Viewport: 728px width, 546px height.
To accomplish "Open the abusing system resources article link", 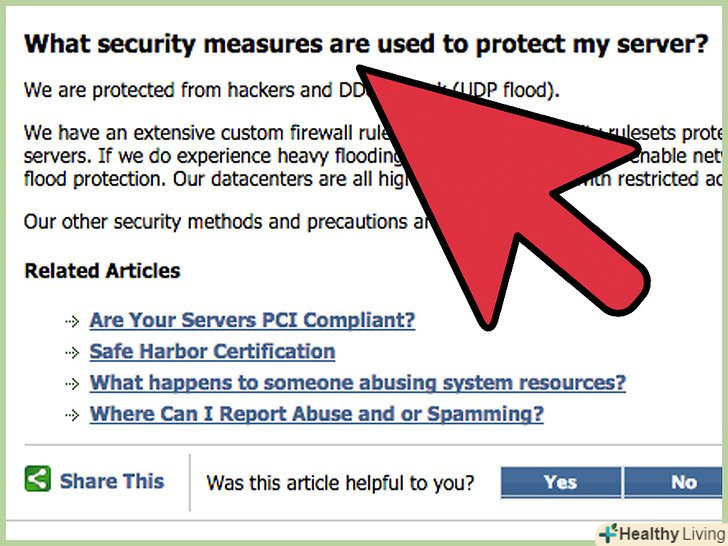I will point(357,383).
